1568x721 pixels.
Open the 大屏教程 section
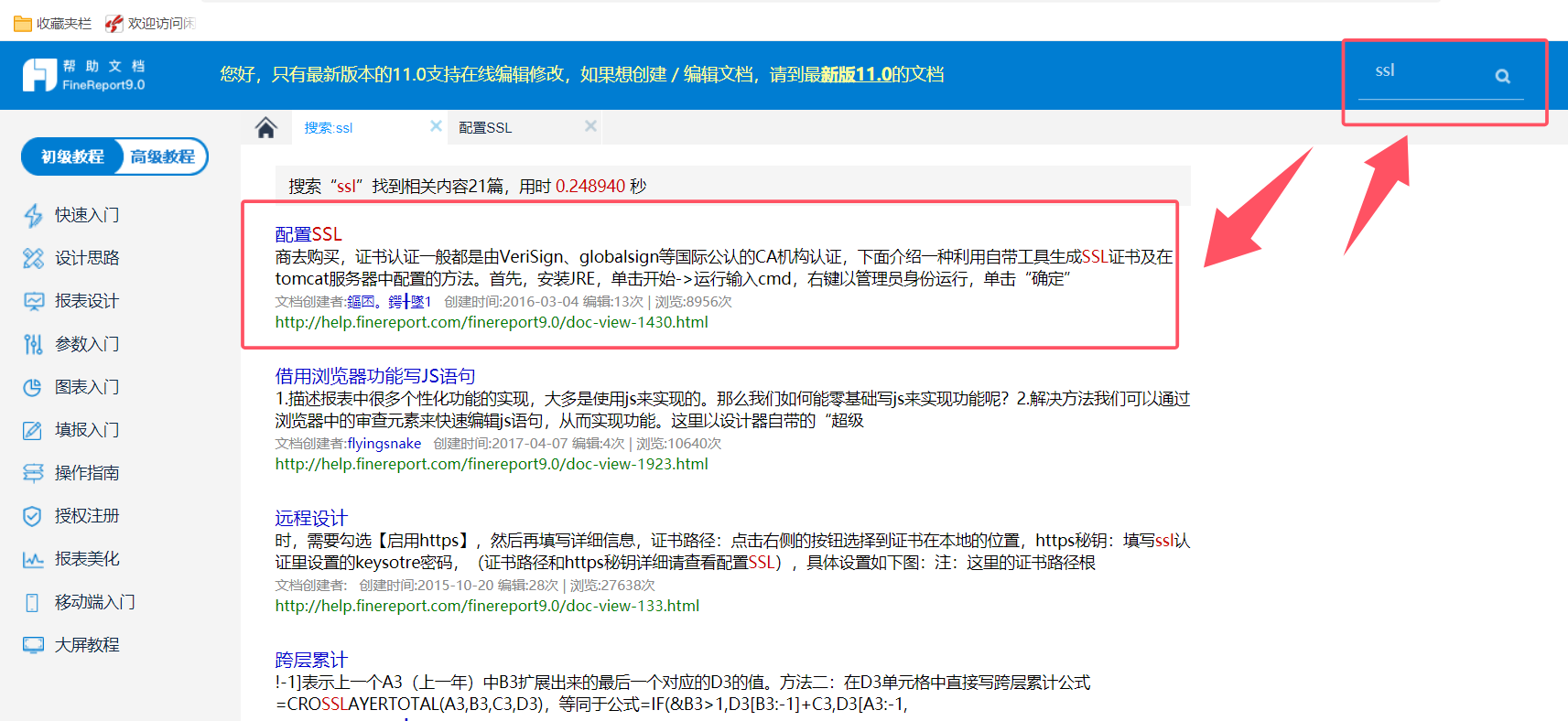click(x=87, y=645)
